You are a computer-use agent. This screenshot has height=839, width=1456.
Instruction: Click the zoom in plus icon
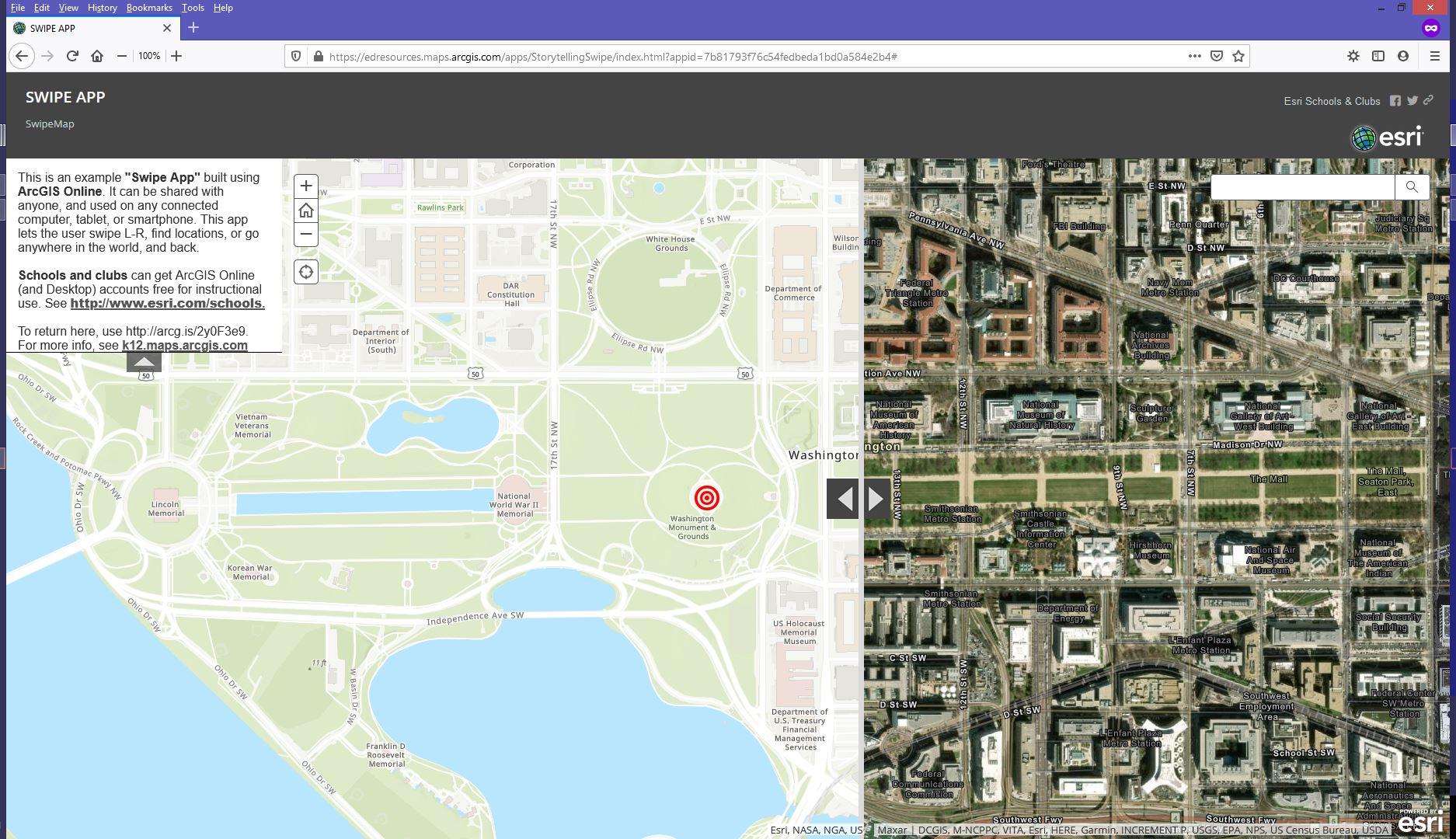pos(305,186)
